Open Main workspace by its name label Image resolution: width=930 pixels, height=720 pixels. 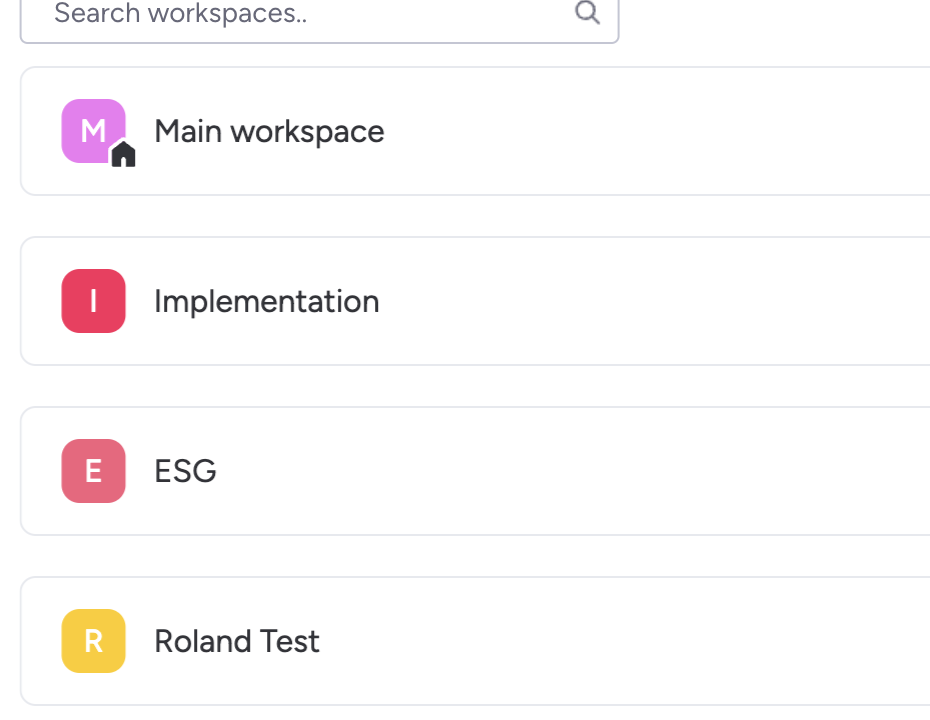[269, 131]
